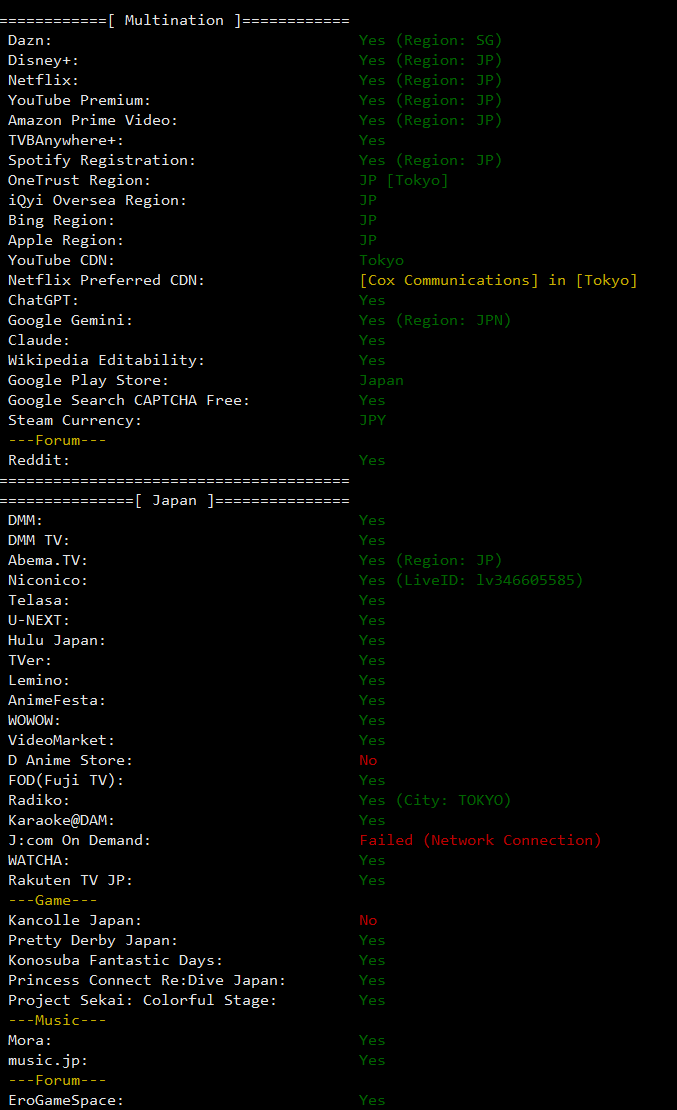Screen dimensions: 677x1110
Task: Click the Failed Network Connection message
Action: (x=480, y=840)
